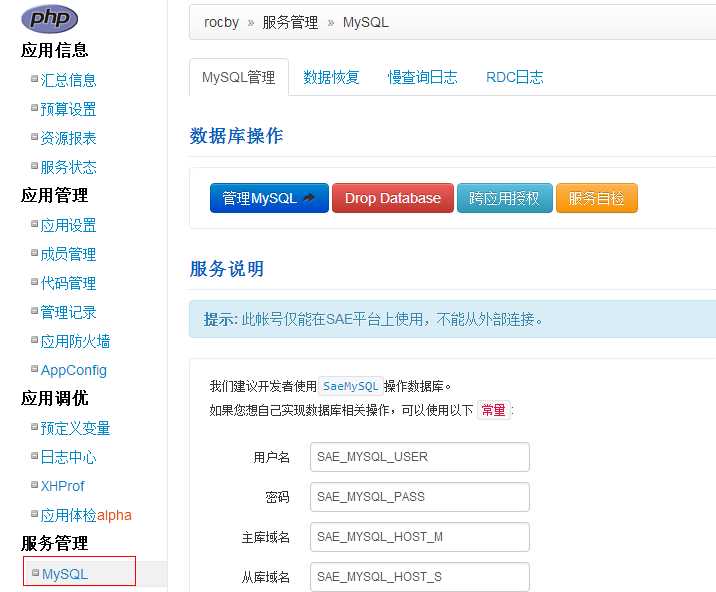Screen dimensions: 716x592
Task: Click MySQL breadcrumb text
Action: coord(366,22)
